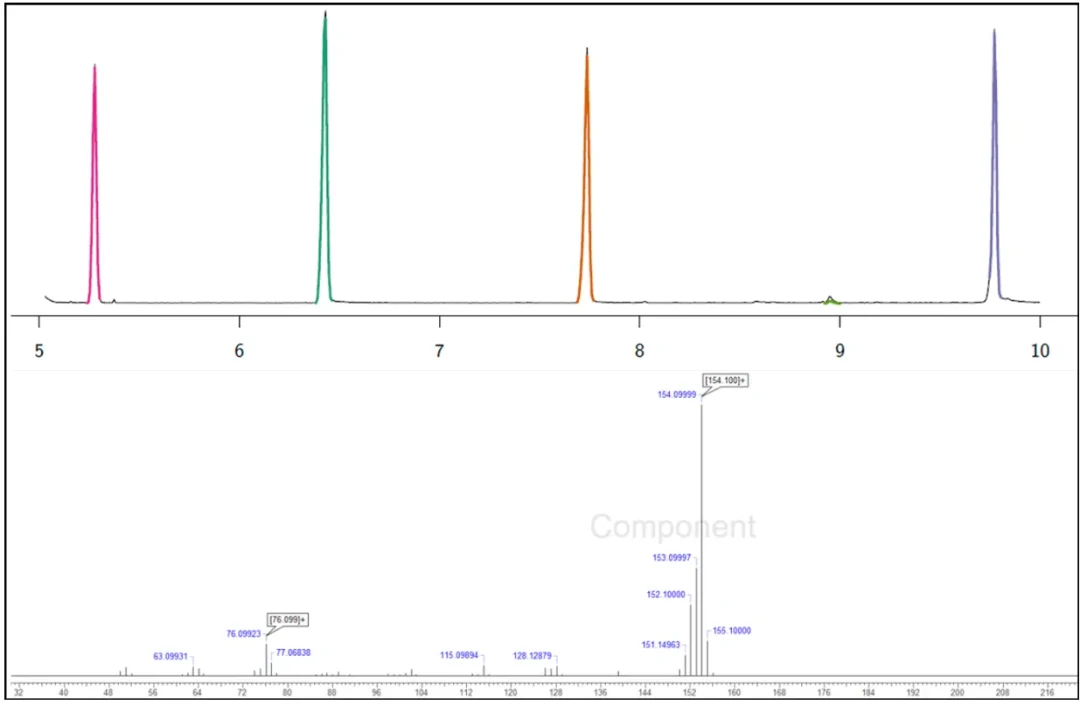Click retention time axis label 8
Image resolution: width=1080 pixels, height=705 pixels.
(x=639, y=351)
